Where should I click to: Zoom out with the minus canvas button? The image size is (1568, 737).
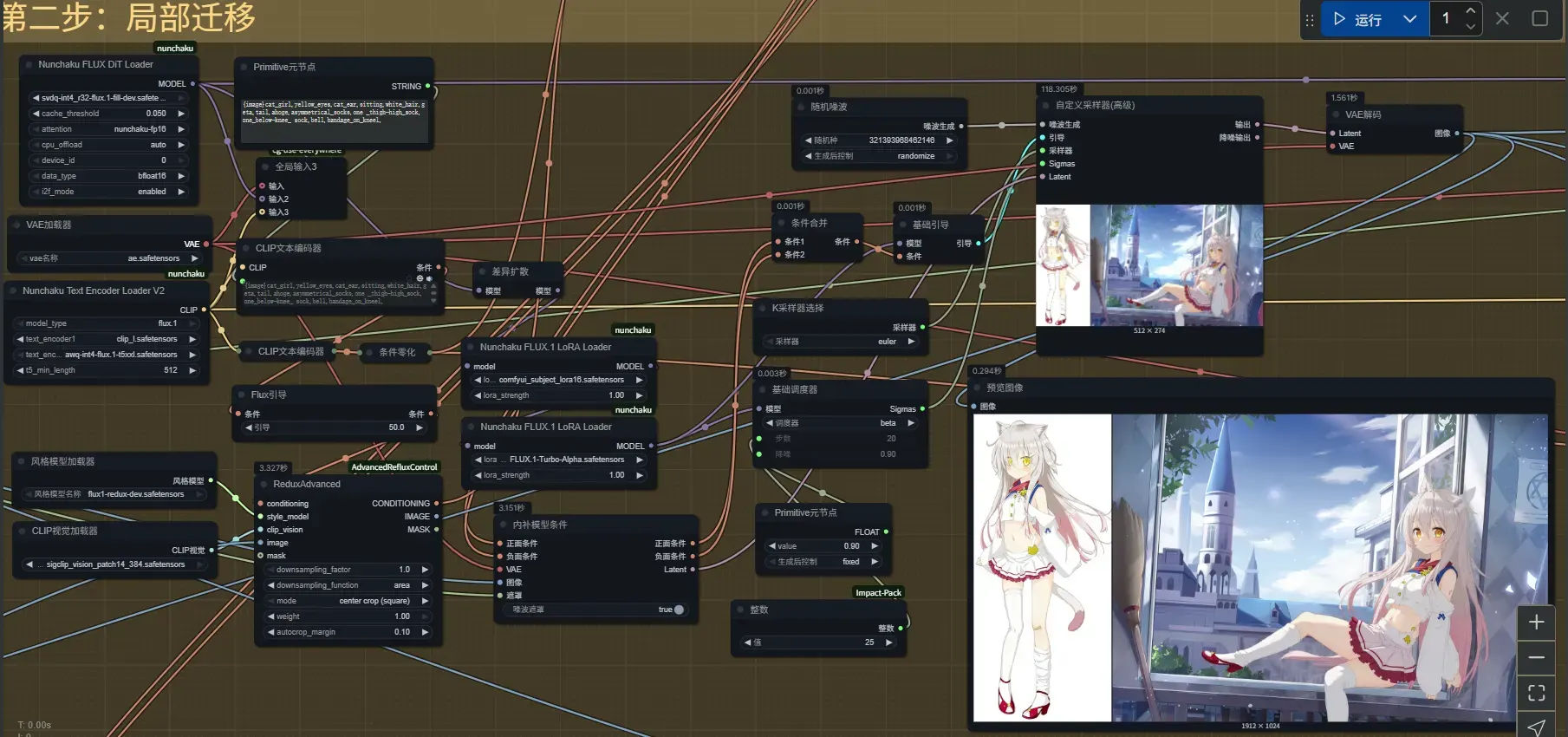click(x=1536, y=657)
